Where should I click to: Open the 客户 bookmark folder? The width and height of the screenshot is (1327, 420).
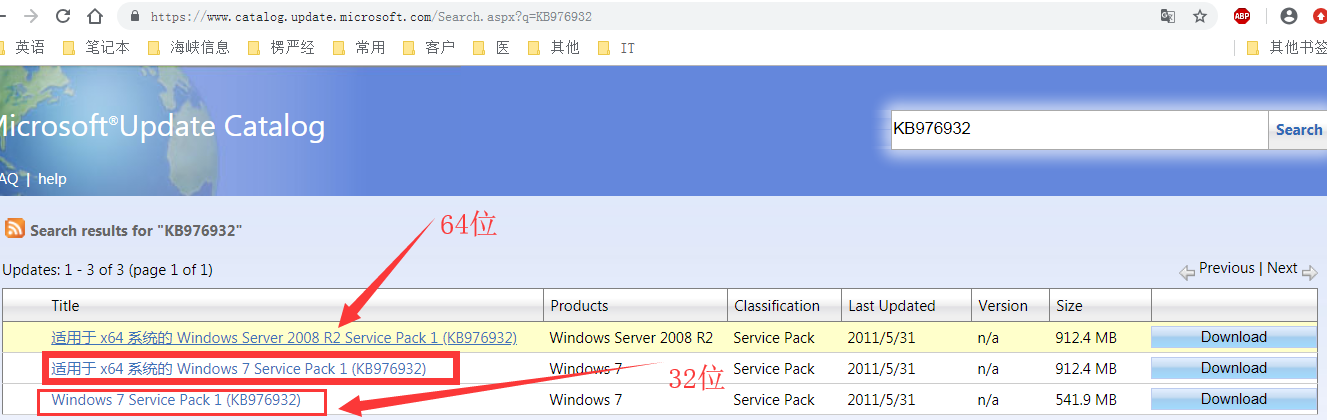point(429,47)
